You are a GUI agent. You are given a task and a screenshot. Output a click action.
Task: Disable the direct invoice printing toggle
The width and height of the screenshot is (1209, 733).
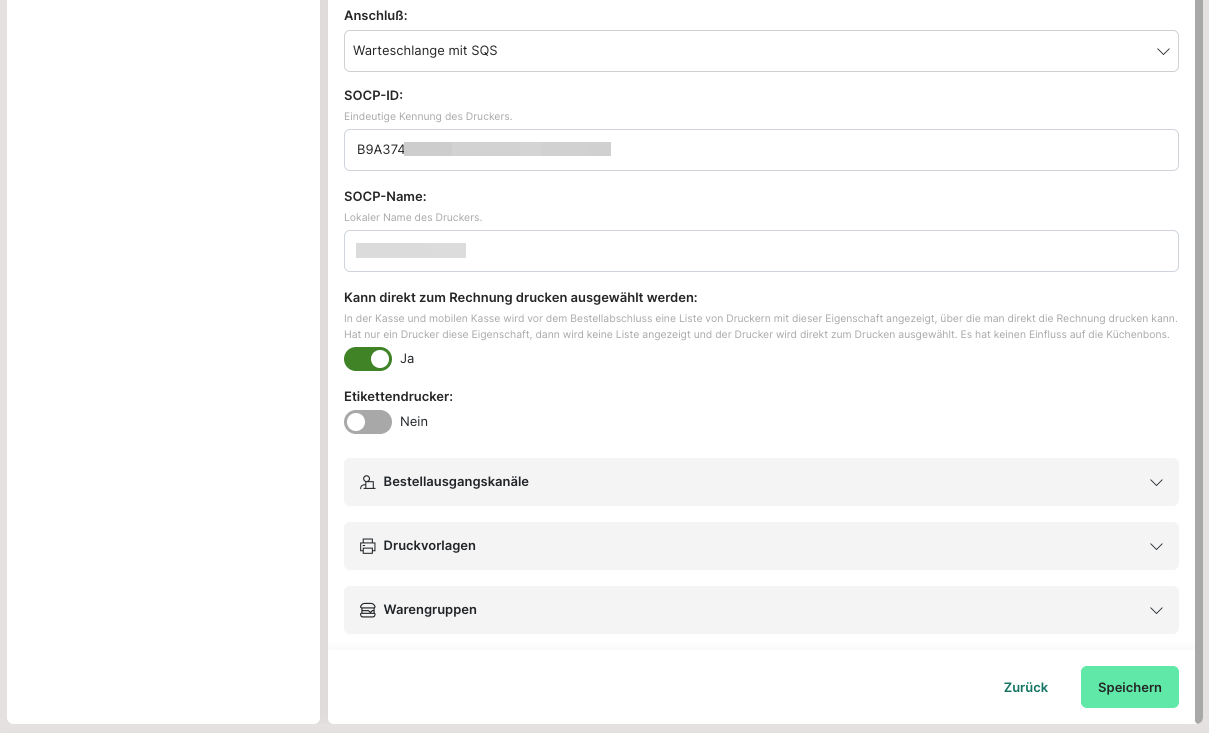point(368,359)
